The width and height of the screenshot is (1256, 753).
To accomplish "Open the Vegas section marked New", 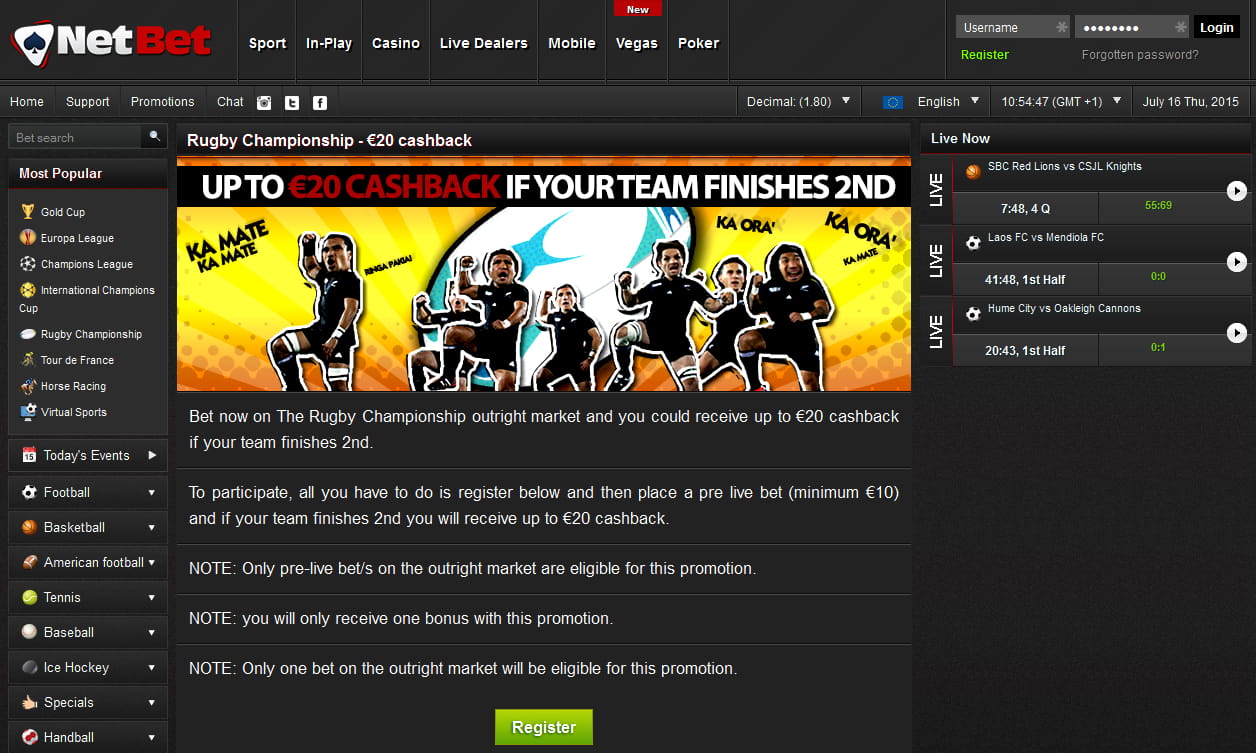I will (x=637, y=43).
